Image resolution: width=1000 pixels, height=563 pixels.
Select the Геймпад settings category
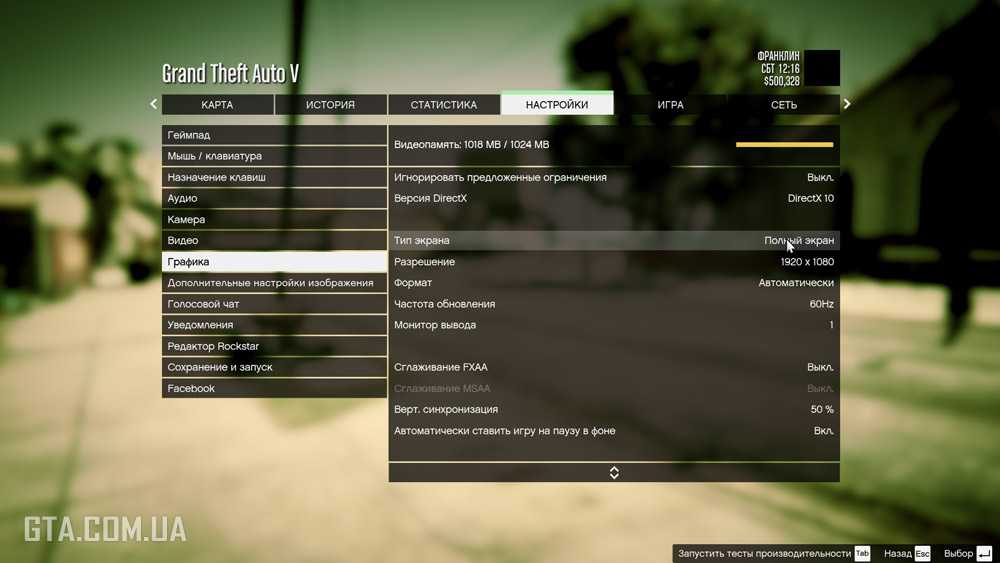[274, 135]
